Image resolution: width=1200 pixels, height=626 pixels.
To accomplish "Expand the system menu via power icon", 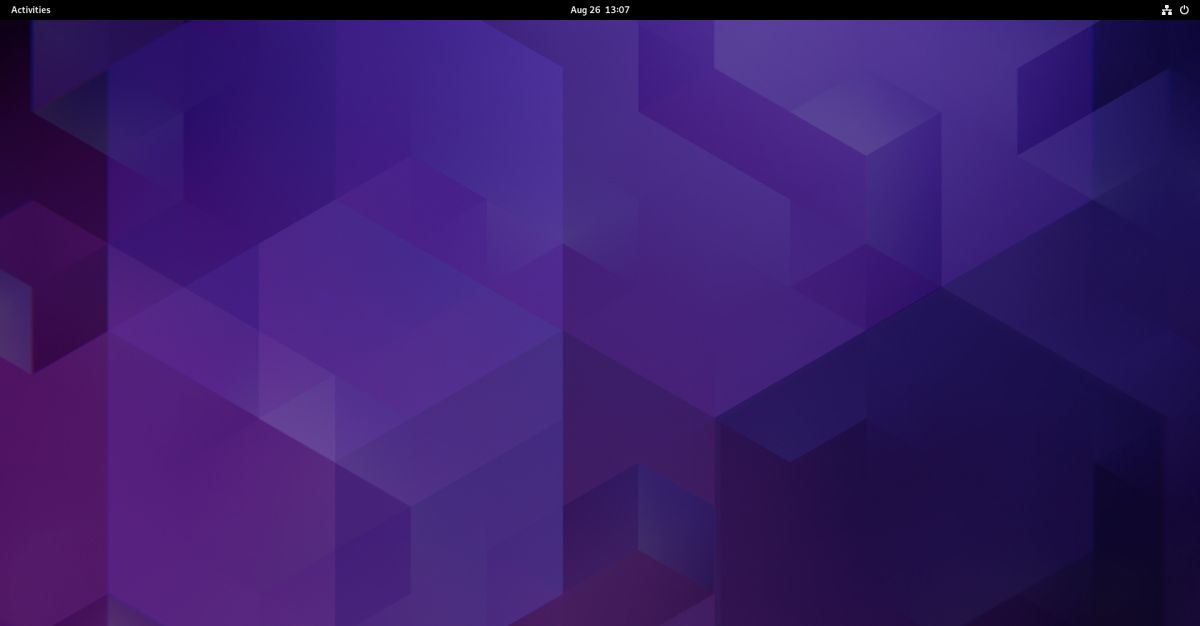I will [1184, 10].
